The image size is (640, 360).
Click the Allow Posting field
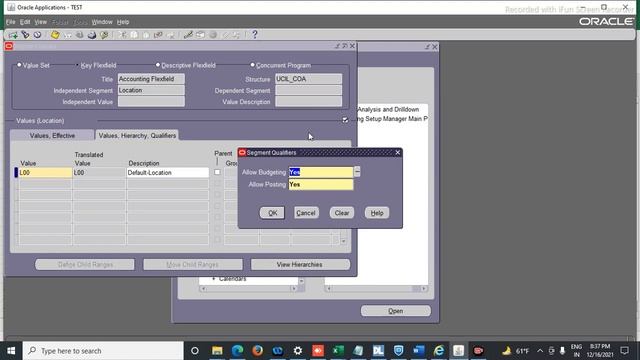[x=321, y=184]
